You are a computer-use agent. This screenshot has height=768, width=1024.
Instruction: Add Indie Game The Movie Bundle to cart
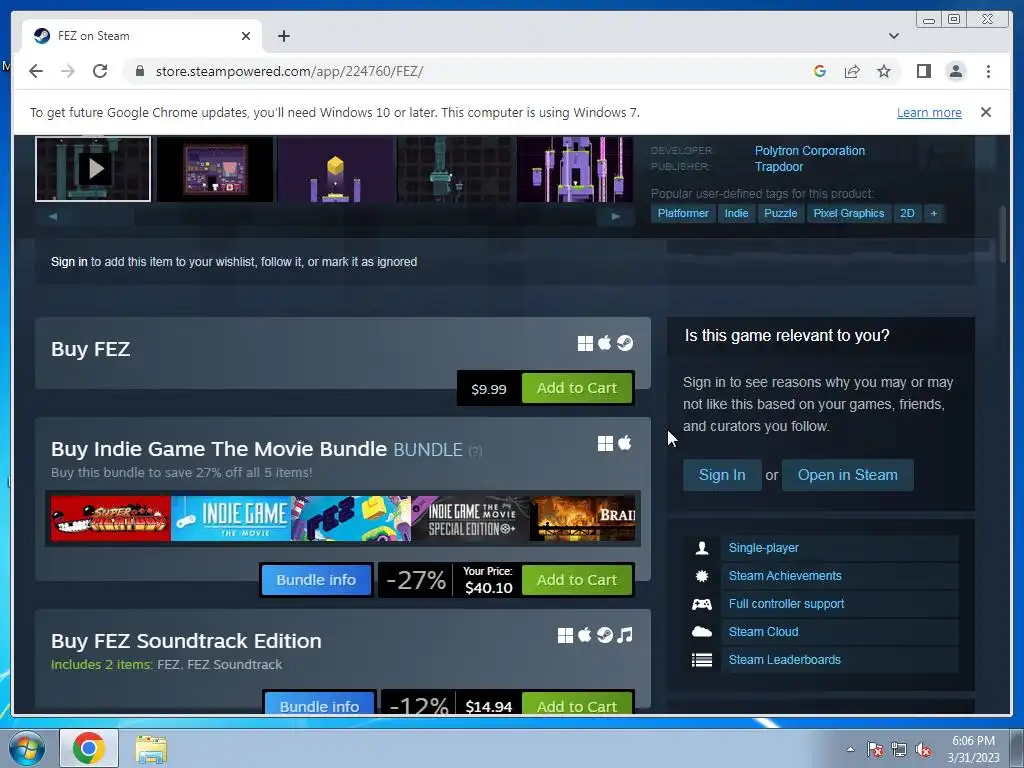pos(577,580)
